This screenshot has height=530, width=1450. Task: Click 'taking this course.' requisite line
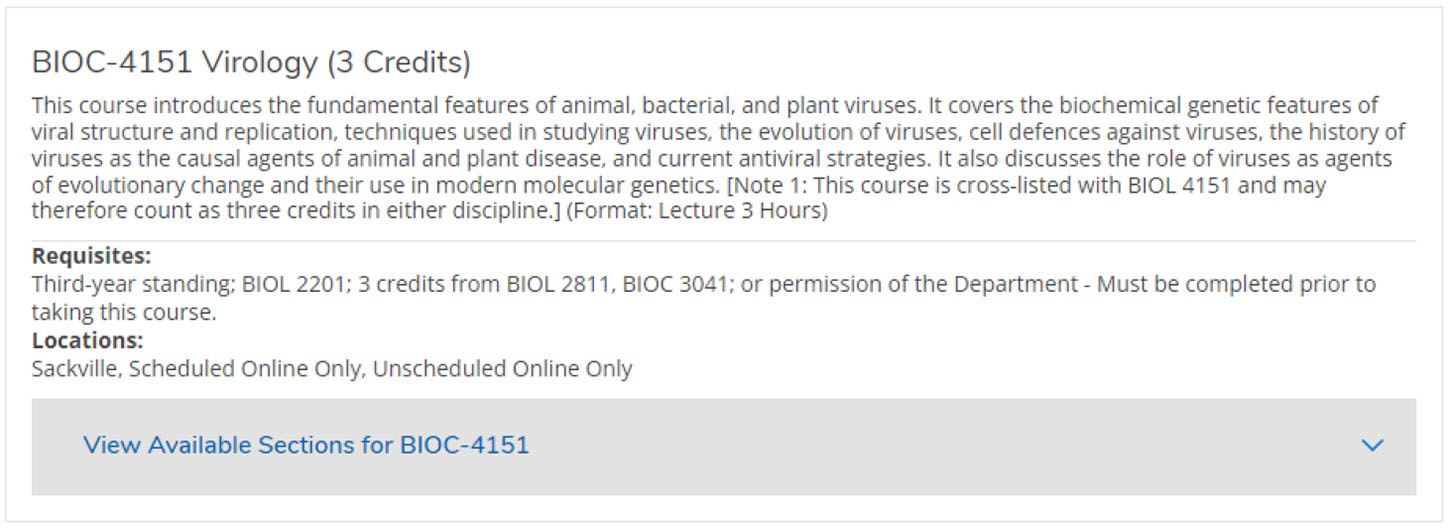point(124,312)
